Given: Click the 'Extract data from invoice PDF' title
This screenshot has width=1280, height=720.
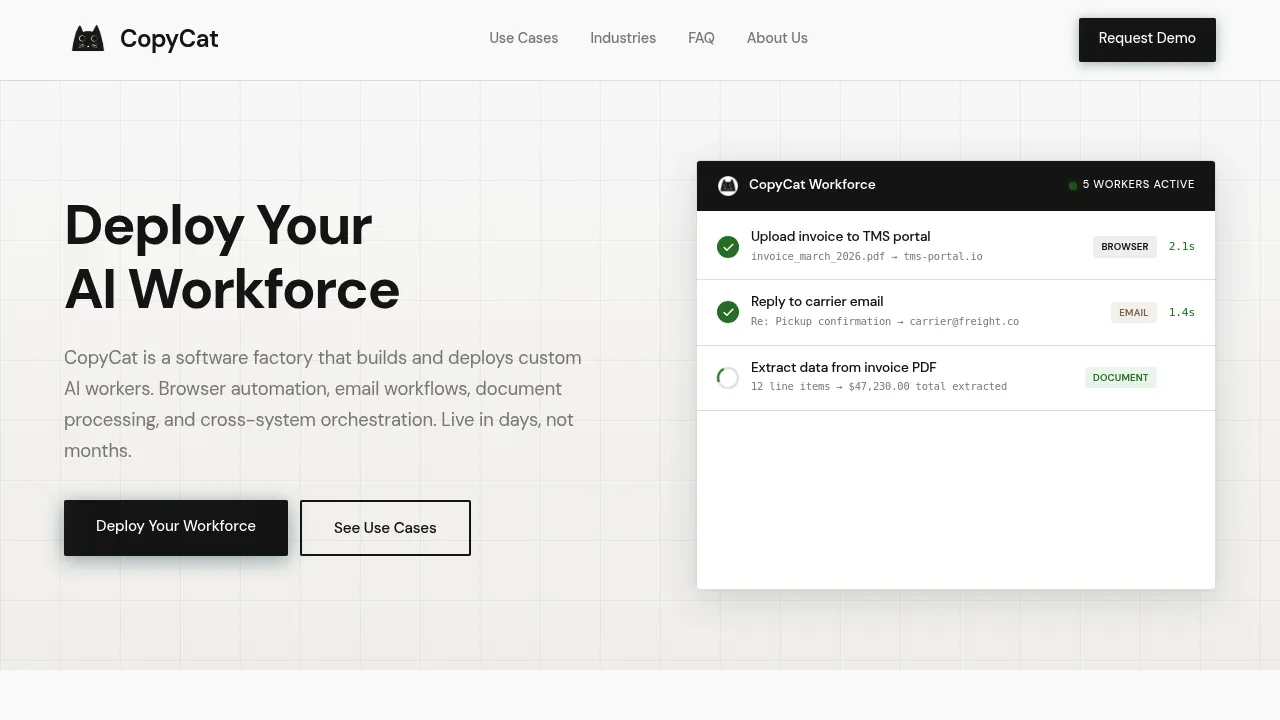Looking at the screenshot, I should pos(844,368).
